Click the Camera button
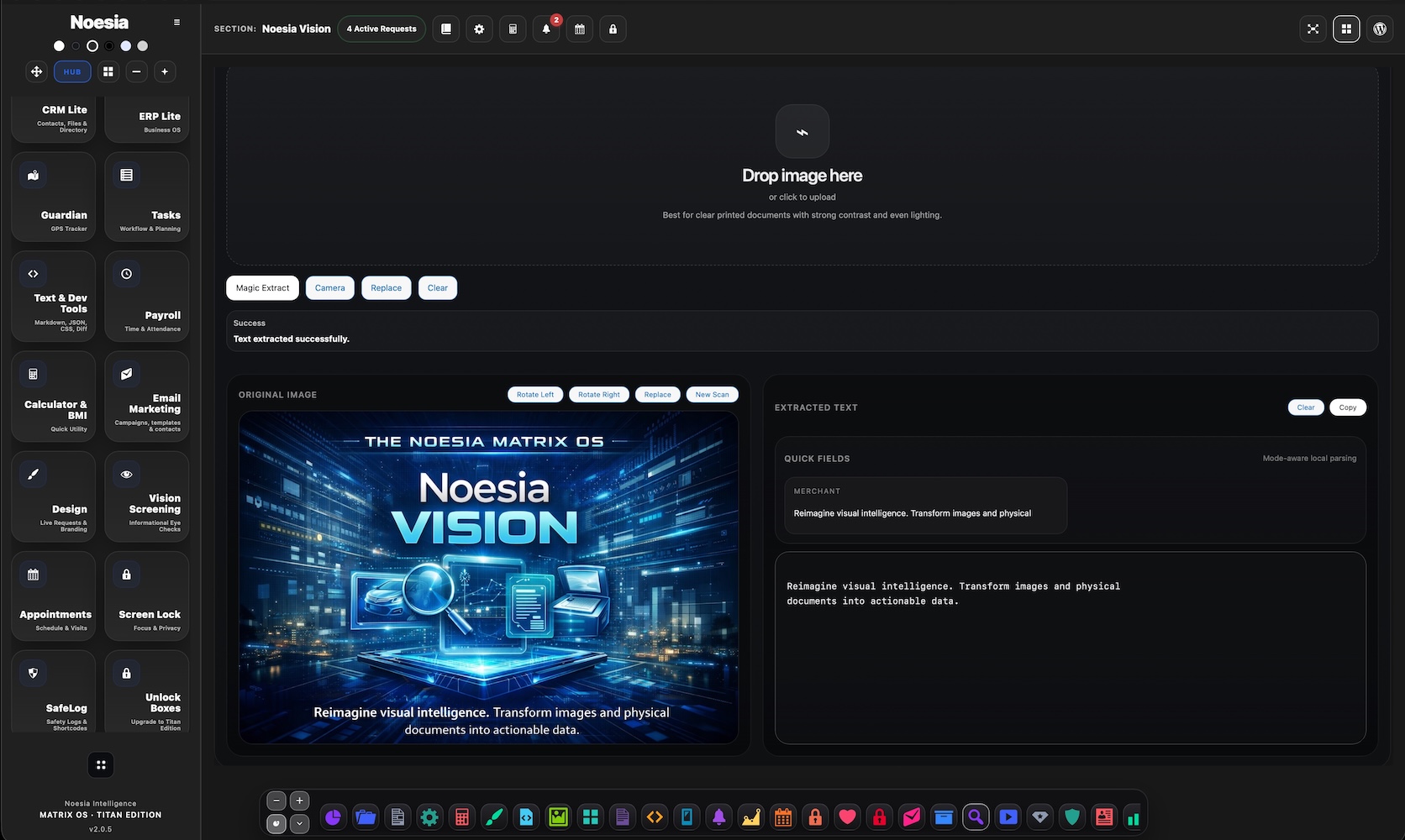The image size is (1405, 840). [330, 288]
